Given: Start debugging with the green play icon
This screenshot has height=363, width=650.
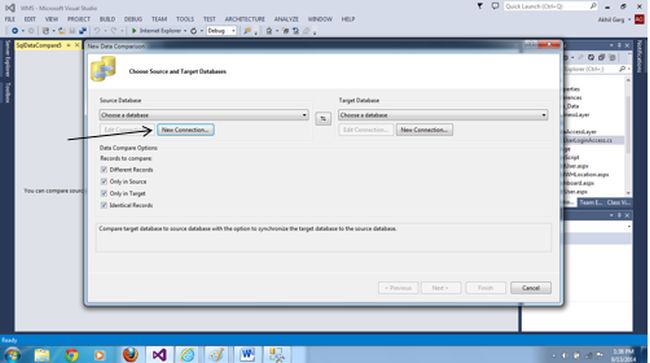Looking at the screenshot, I should pos(134,31).
